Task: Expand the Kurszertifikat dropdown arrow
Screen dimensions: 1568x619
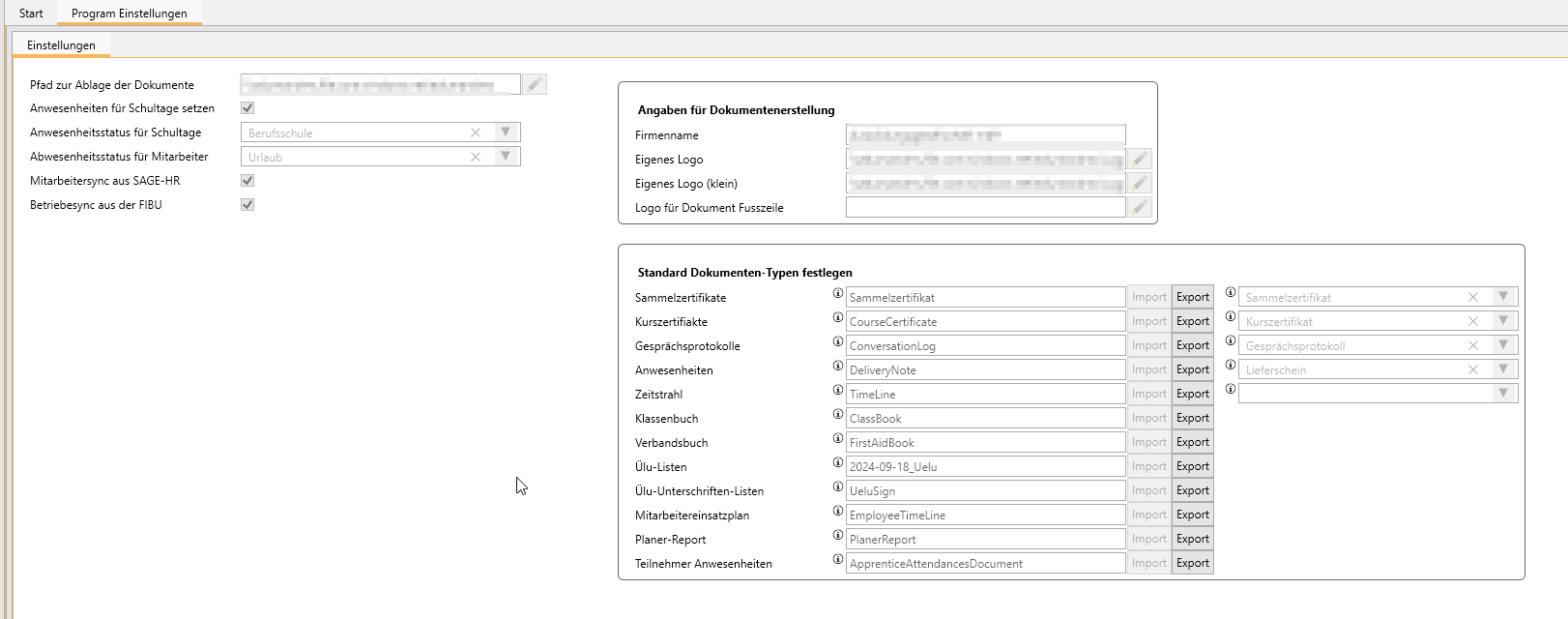Action: coord(1503,321)
